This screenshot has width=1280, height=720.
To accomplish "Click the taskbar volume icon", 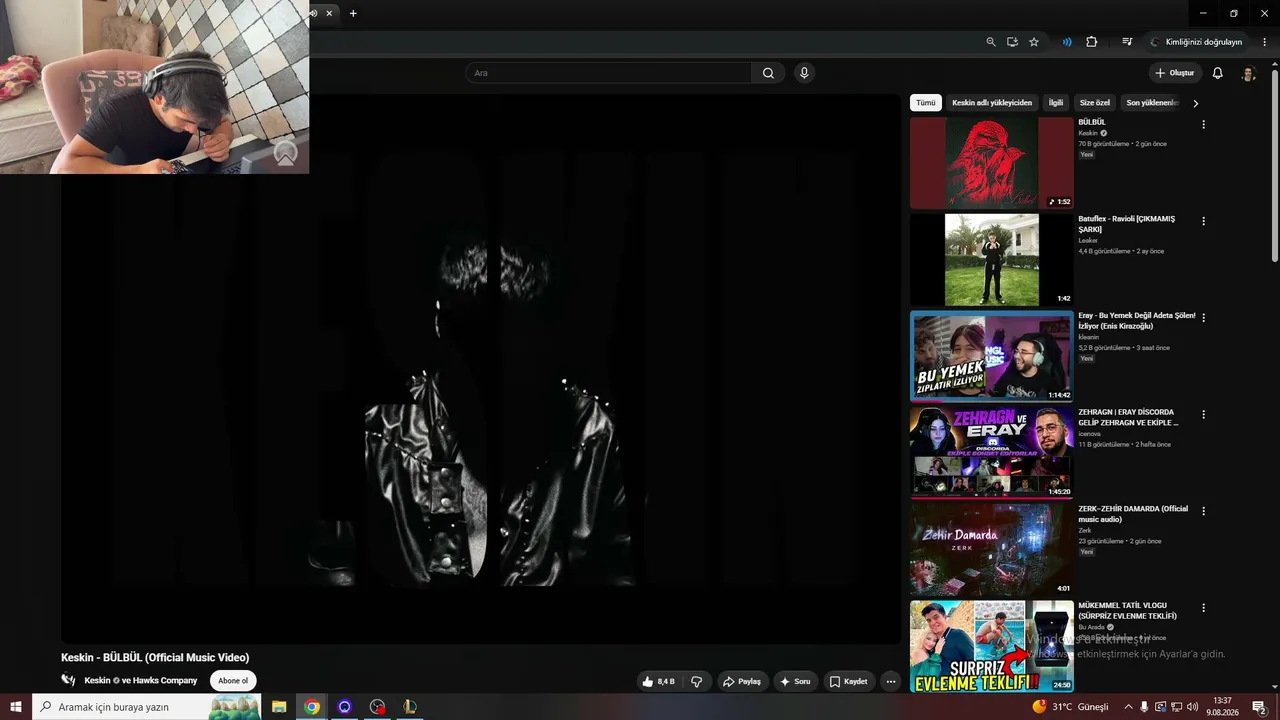I will 1192,707.
